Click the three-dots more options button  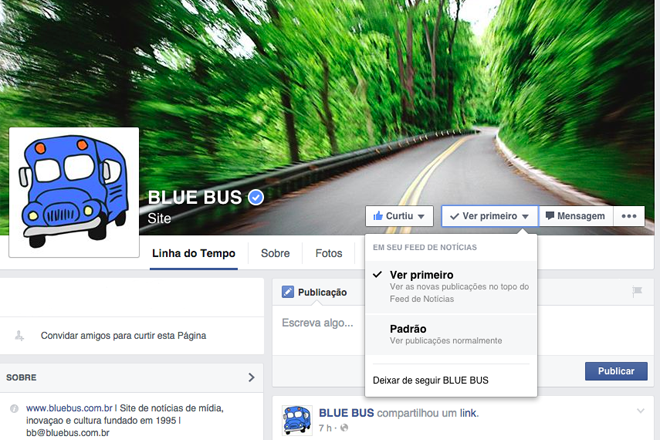point(629,216)
